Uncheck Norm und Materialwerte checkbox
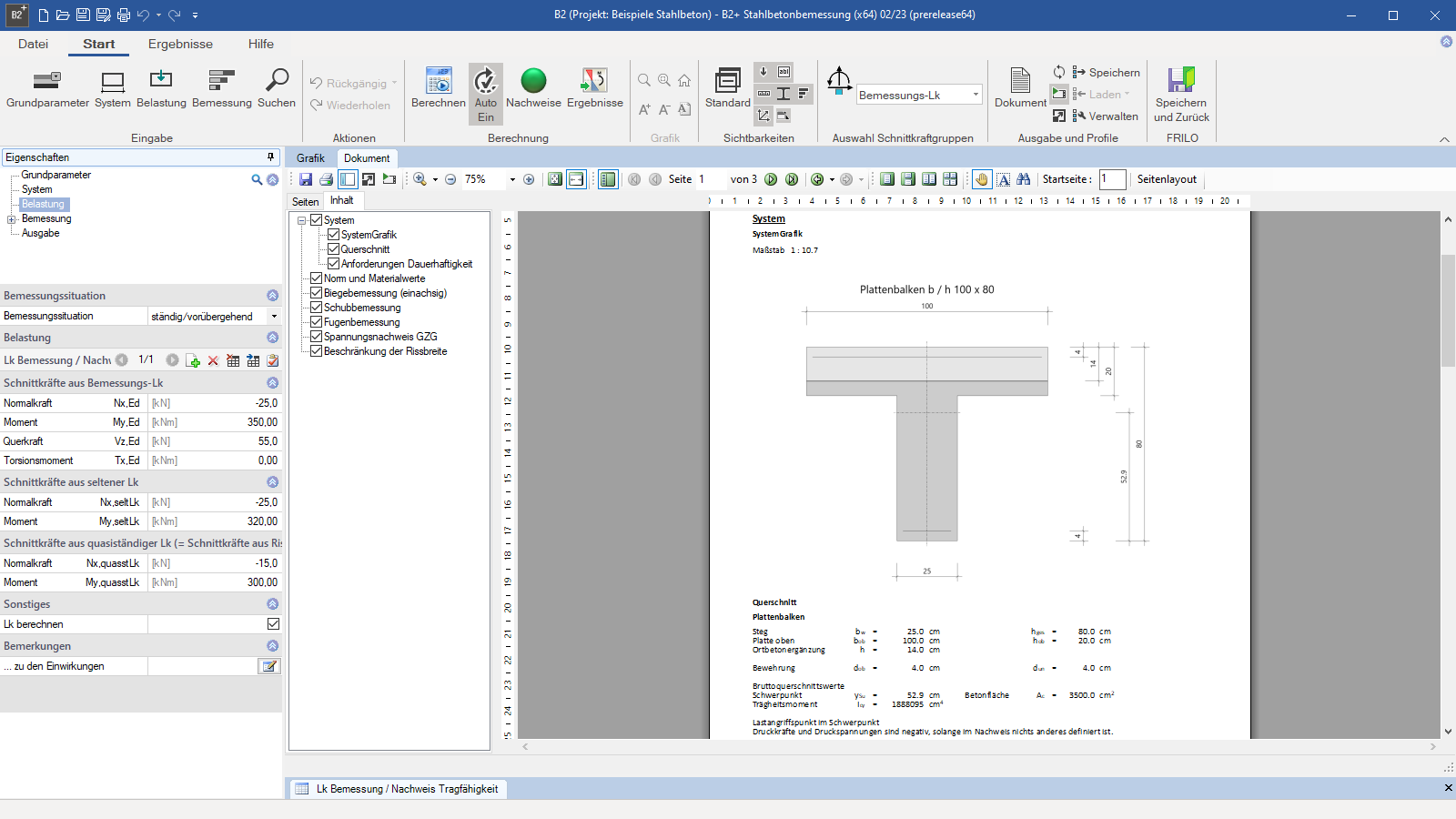 316,278
